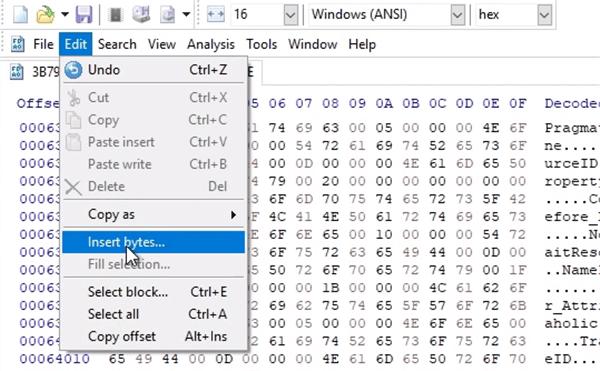Screen dimensions: 600x371
Task: Click the 0A column header
Action: tap(384, 103)
